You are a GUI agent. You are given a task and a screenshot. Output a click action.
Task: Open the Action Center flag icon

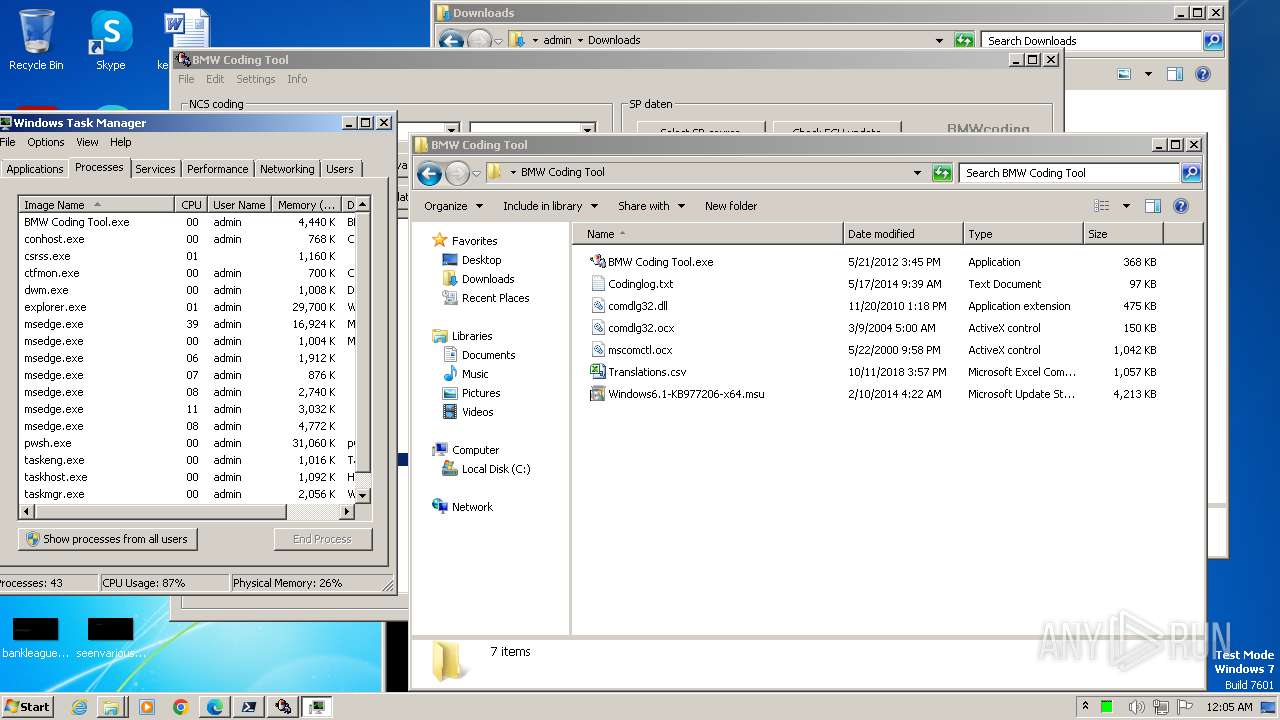point(1185,707)
